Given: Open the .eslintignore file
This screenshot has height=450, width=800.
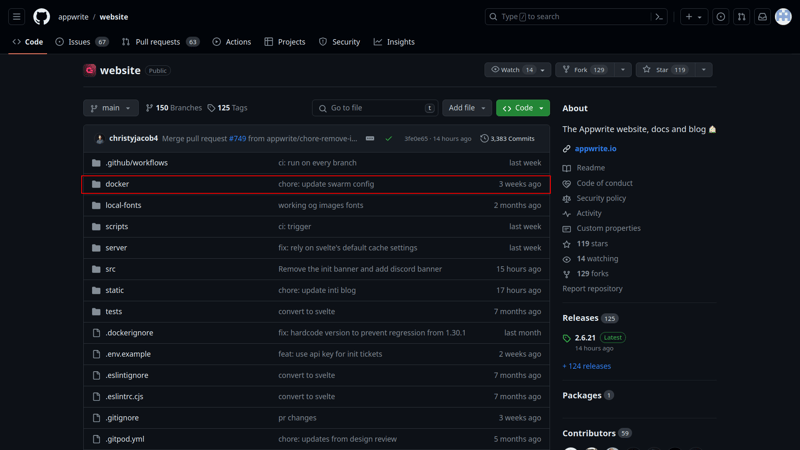Looking at the screenshot, I should (127, 375).
